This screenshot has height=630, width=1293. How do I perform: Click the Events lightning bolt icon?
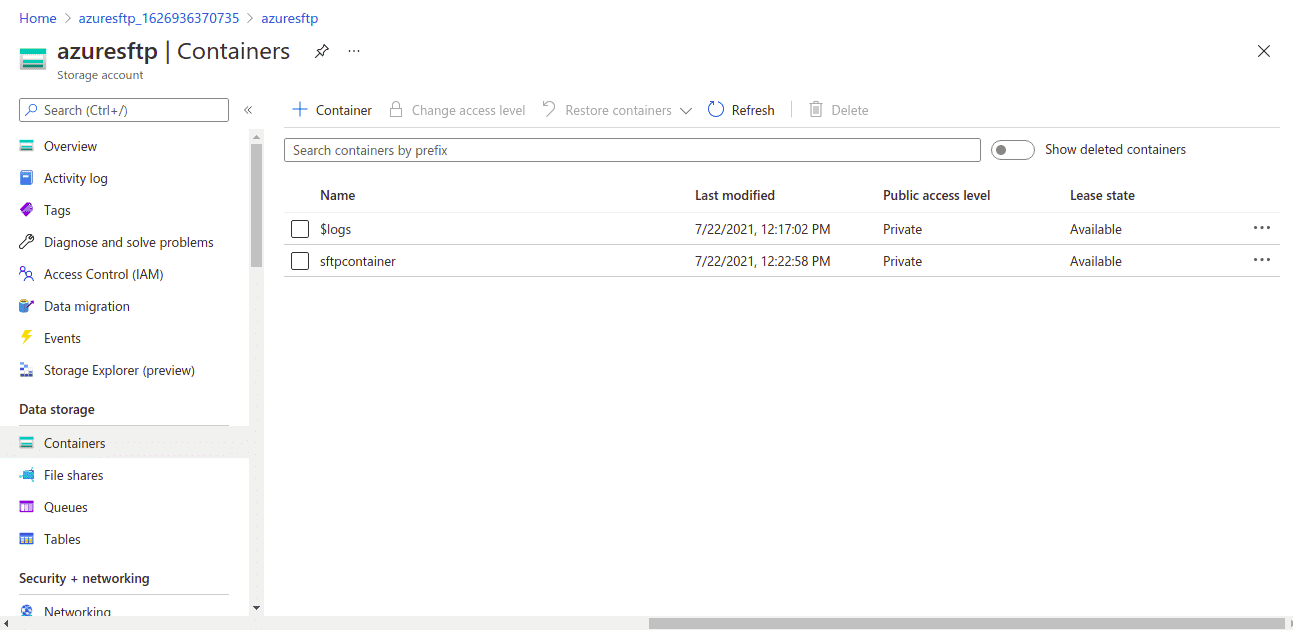point(27,338)
